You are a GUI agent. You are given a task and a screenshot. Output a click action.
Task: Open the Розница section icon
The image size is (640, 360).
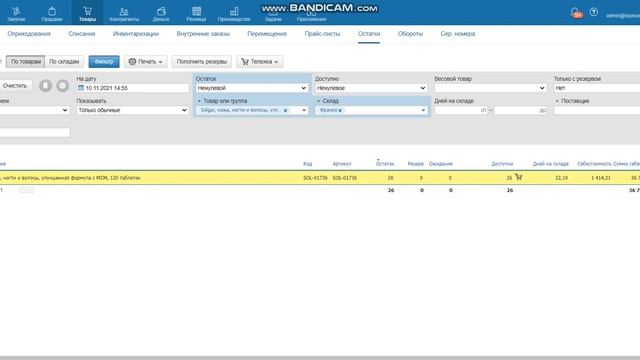196,13
